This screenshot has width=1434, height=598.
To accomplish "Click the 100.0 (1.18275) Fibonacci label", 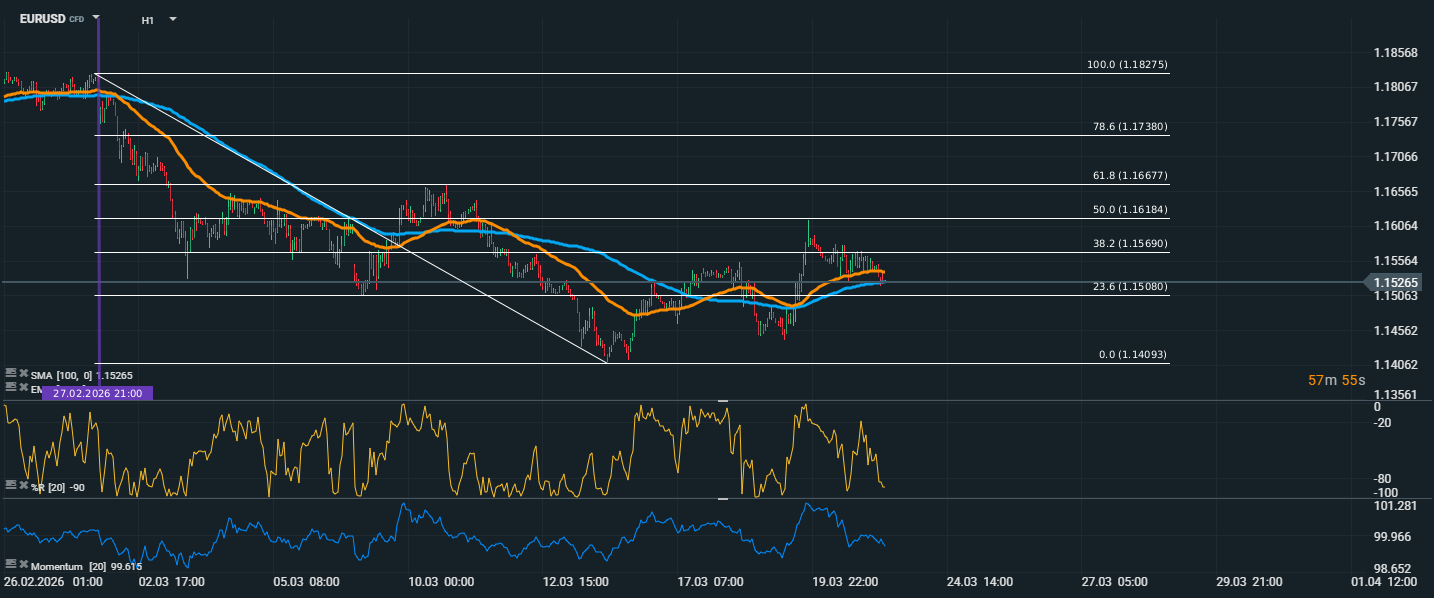I will pyautogui.click(x=1127, y=65).
